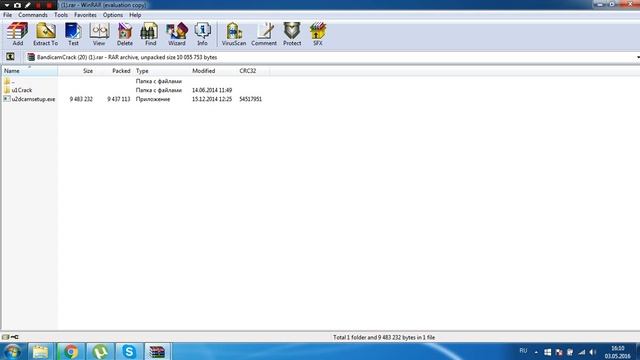Viewport: 640px width, 360px height.
Task: Open uTorrent from the taskbar
Action: click(x=100, y=351)
